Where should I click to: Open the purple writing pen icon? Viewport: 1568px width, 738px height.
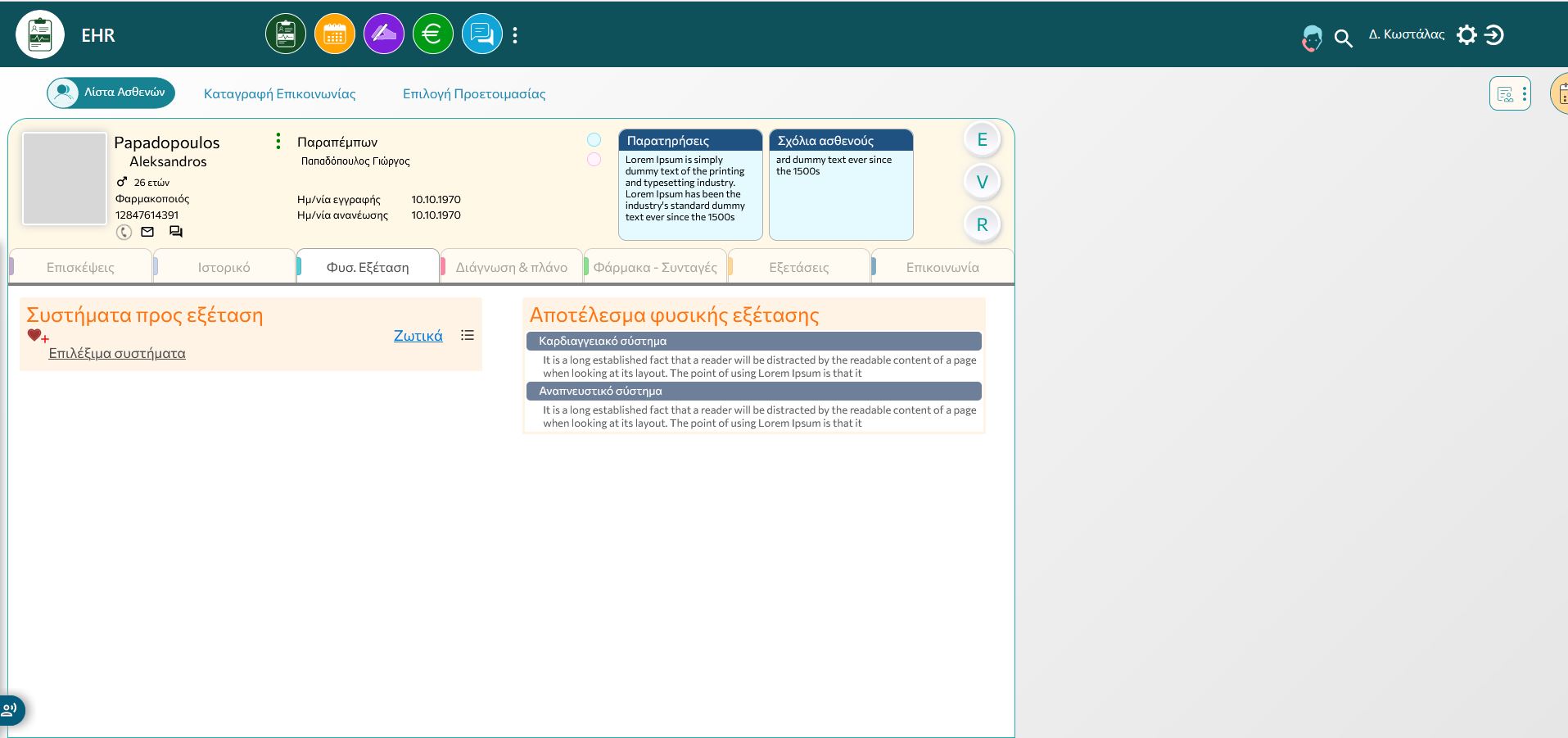pos(384,34)
